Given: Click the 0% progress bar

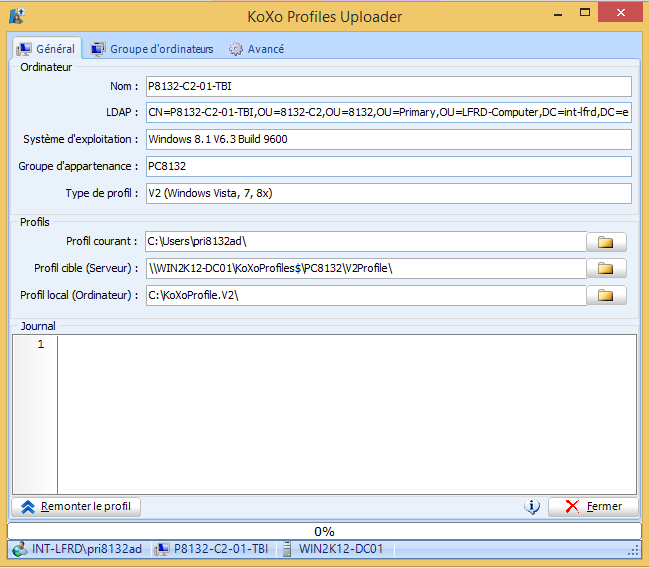Looking at the screenshot, I should point(324,531).
